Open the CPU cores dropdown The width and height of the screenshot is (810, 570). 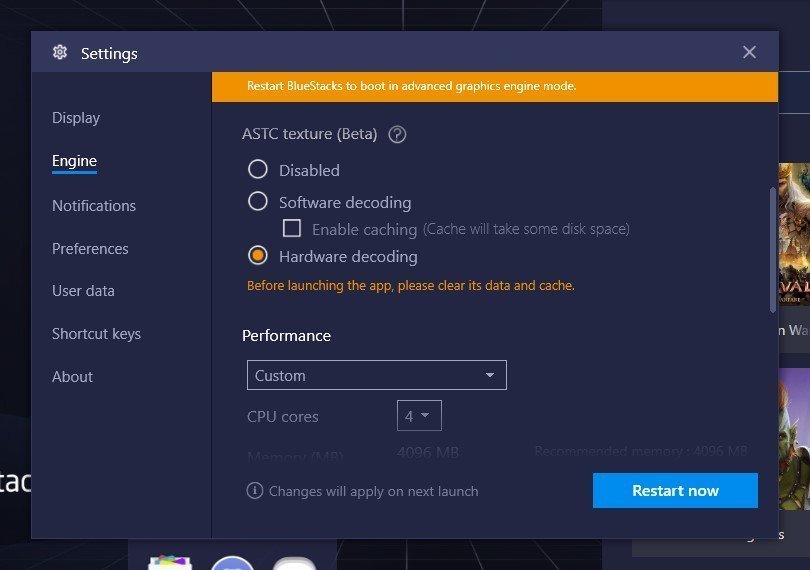click(x=419, y=415)
